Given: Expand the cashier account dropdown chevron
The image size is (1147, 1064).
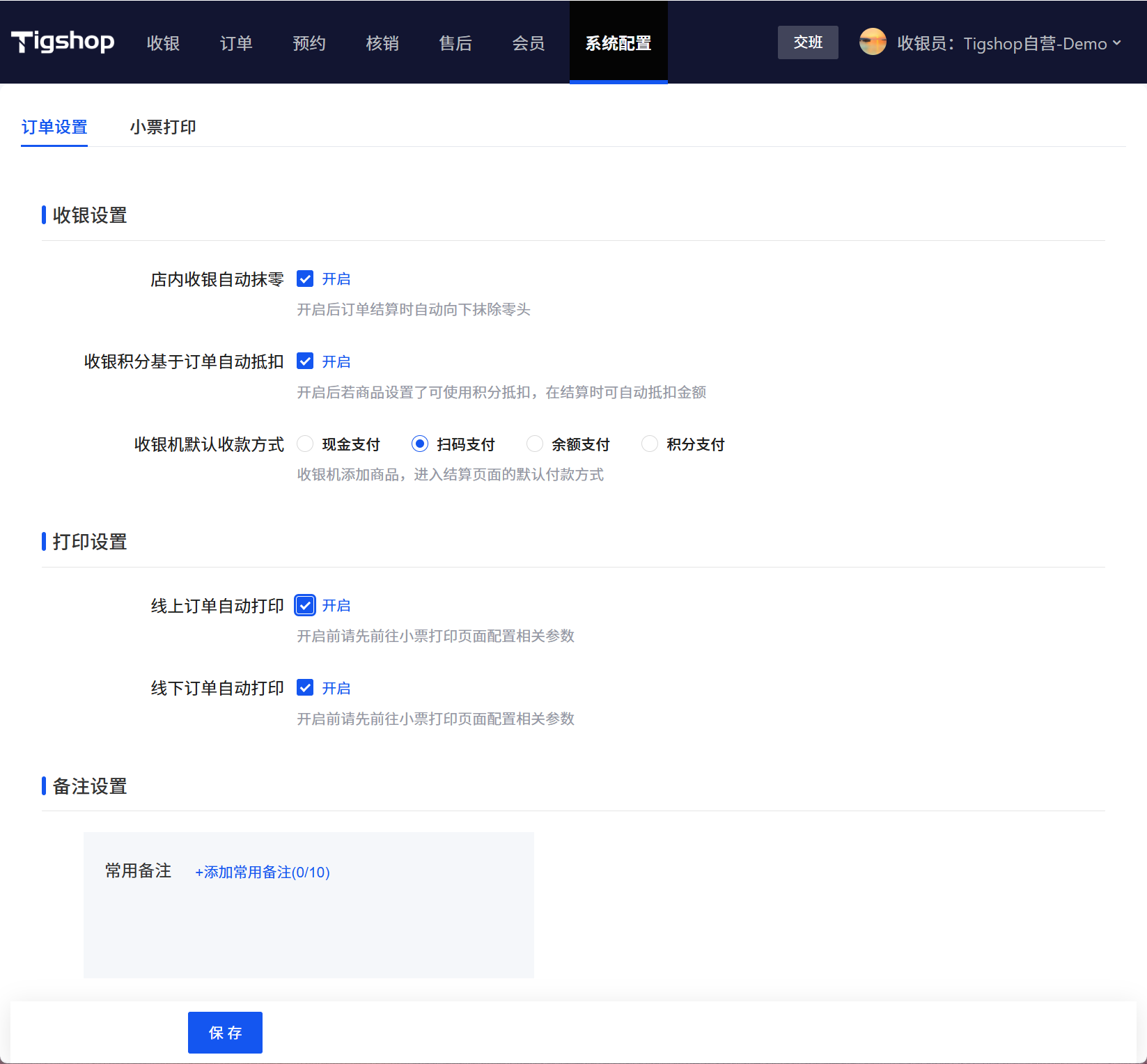Looking at the screenshot, I should [1117, 43].
